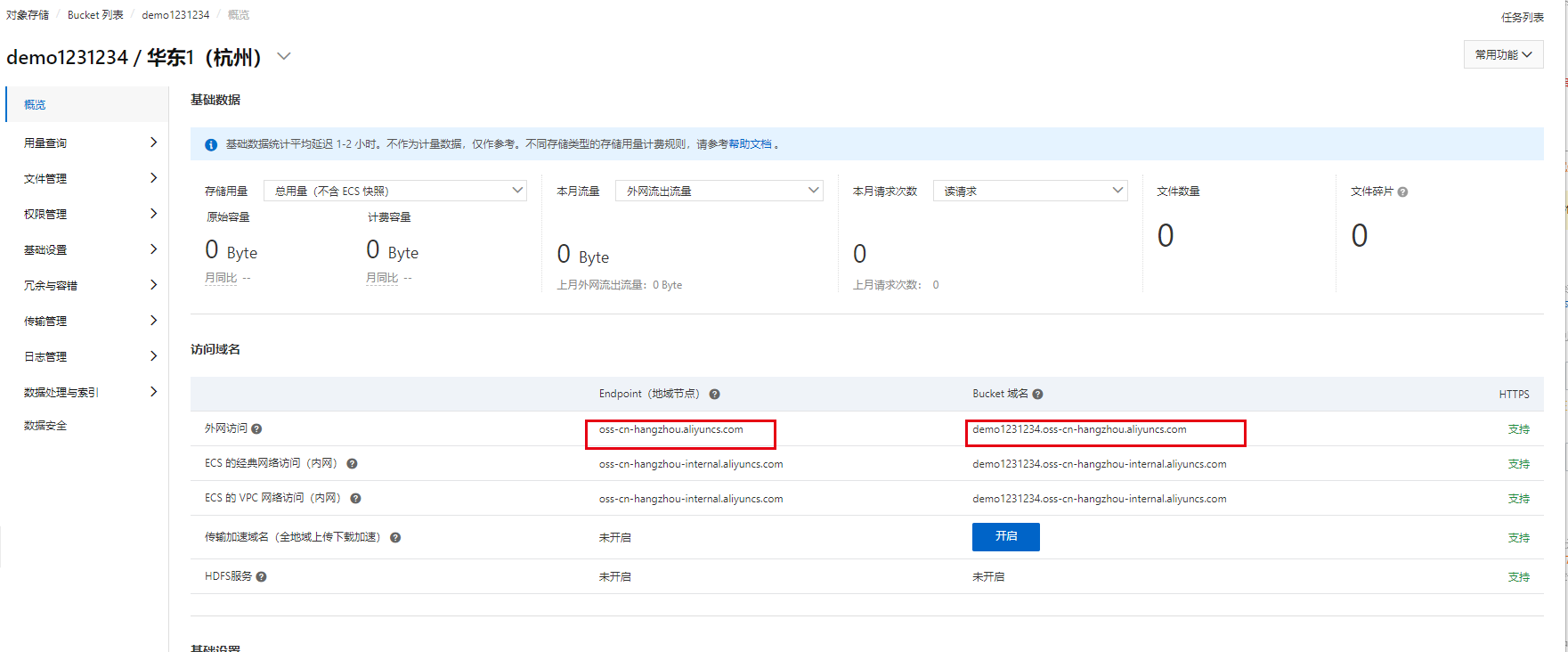The image size is (1568, 652).
Task: Open the 帮助文档 link in notice
Action: pyautogui.click(x=750, y=144)
